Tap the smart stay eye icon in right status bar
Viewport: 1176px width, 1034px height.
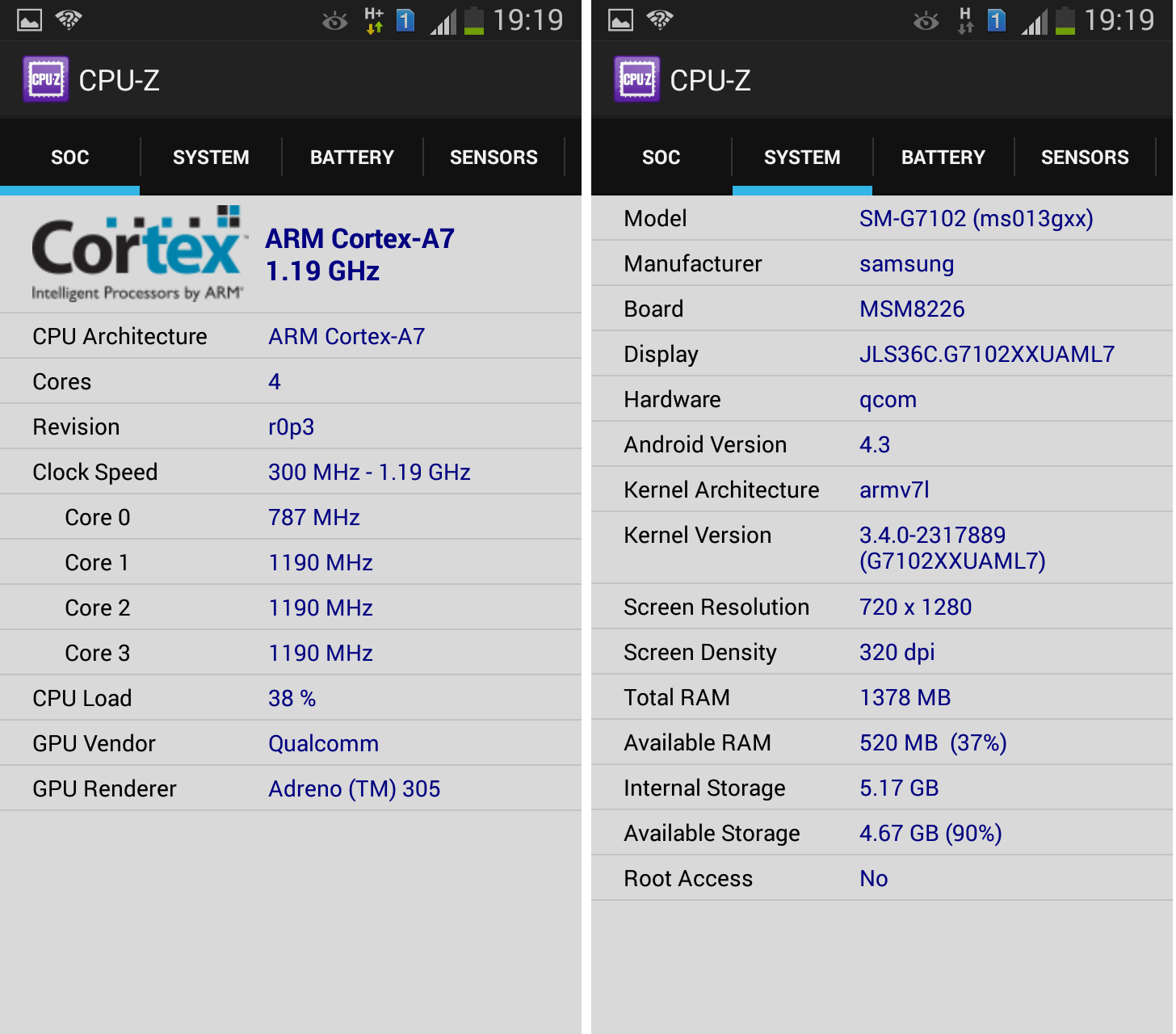(x=926, y=21)
